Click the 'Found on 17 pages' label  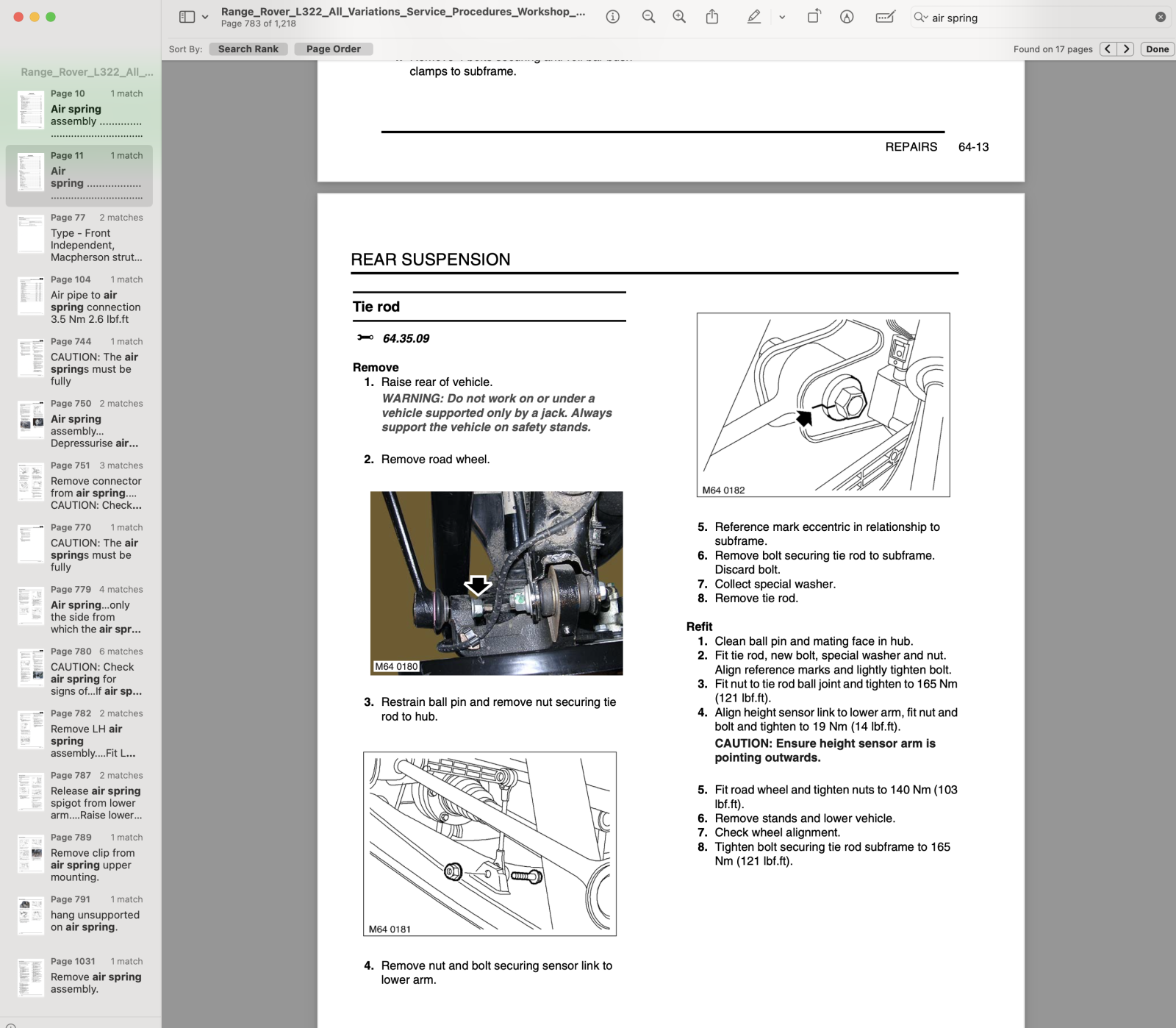[1053, 49]
